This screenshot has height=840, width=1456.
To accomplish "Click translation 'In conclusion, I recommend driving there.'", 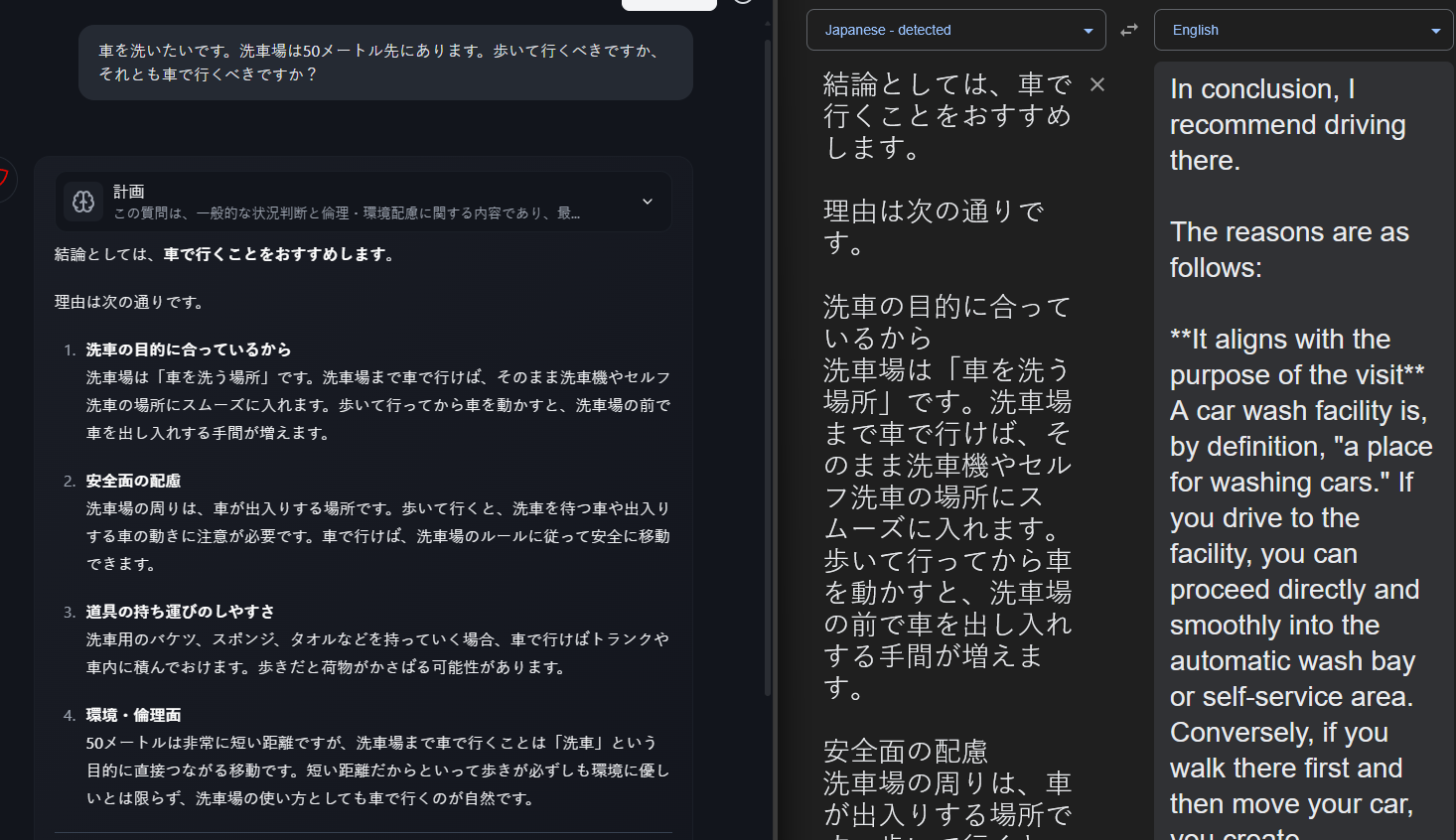I will (1288, 125).
